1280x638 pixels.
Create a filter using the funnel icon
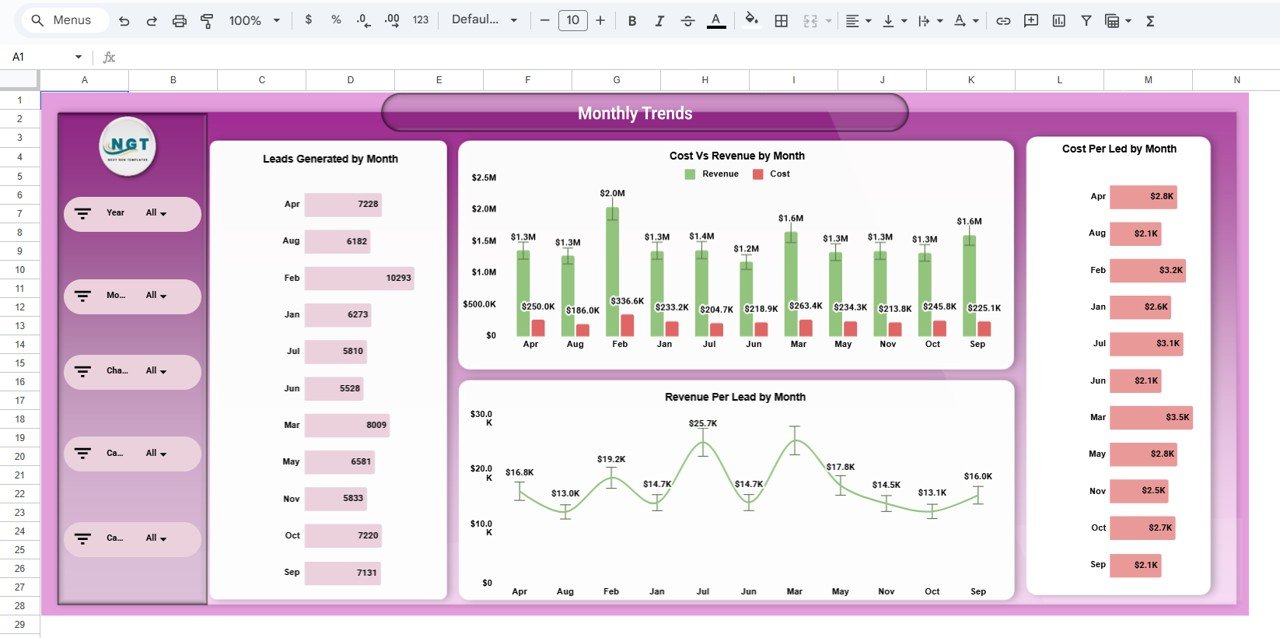coord(1085,19)
